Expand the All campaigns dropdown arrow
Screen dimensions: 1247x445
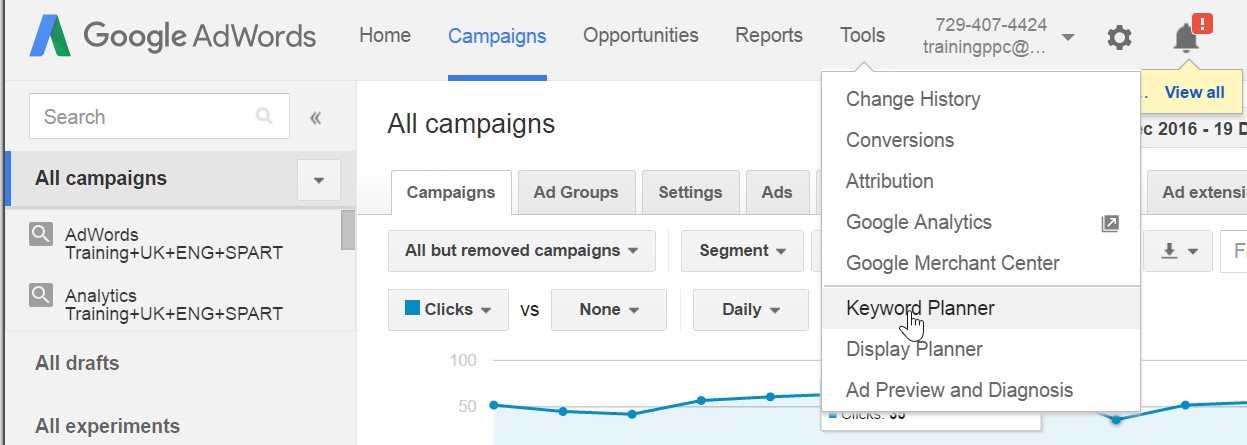click(319, 180)
